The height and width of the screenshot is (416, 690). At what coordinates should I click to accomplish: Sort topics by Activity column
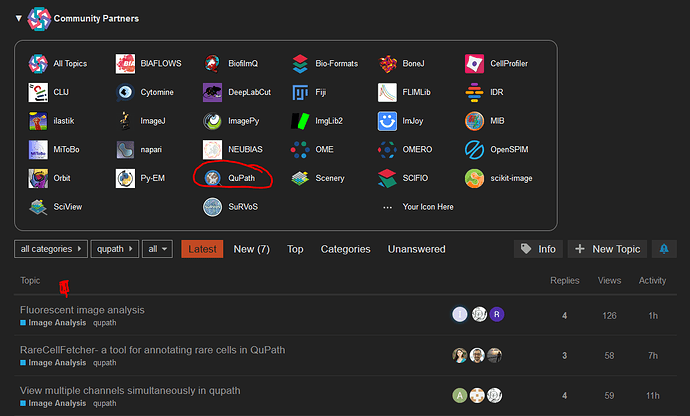tap(652, 280)
